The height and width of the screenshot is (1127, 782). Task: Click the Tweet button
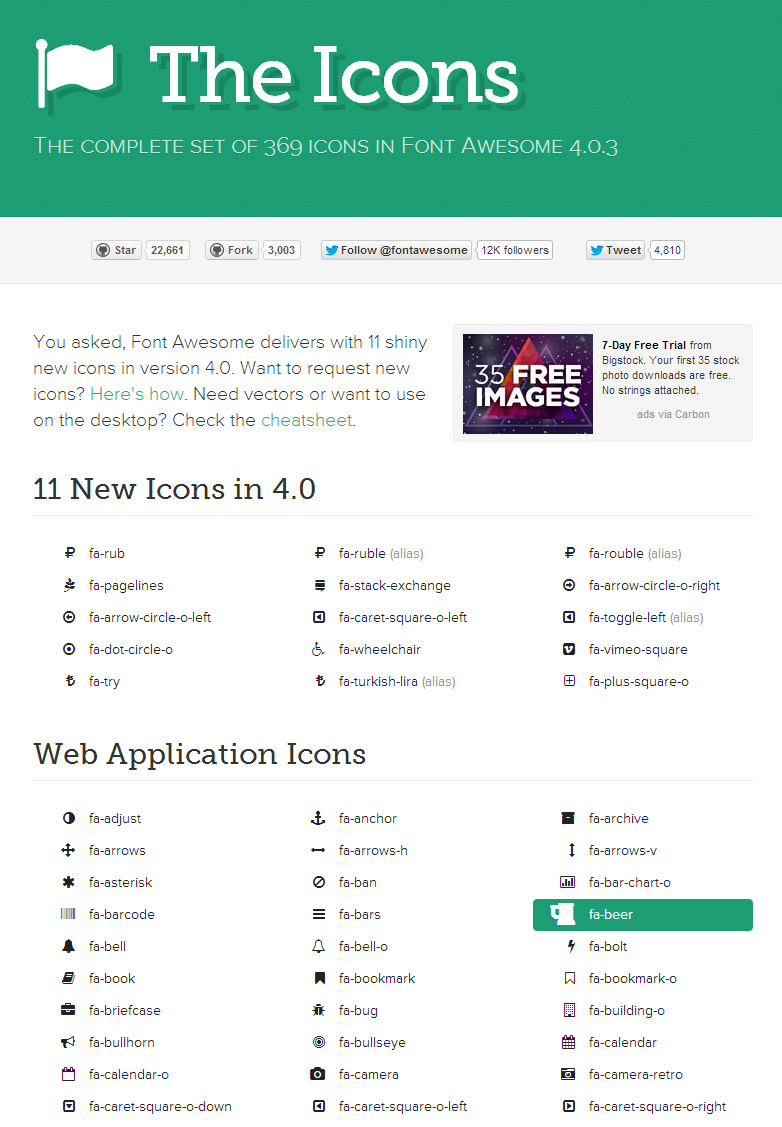[x=615, y=250]
